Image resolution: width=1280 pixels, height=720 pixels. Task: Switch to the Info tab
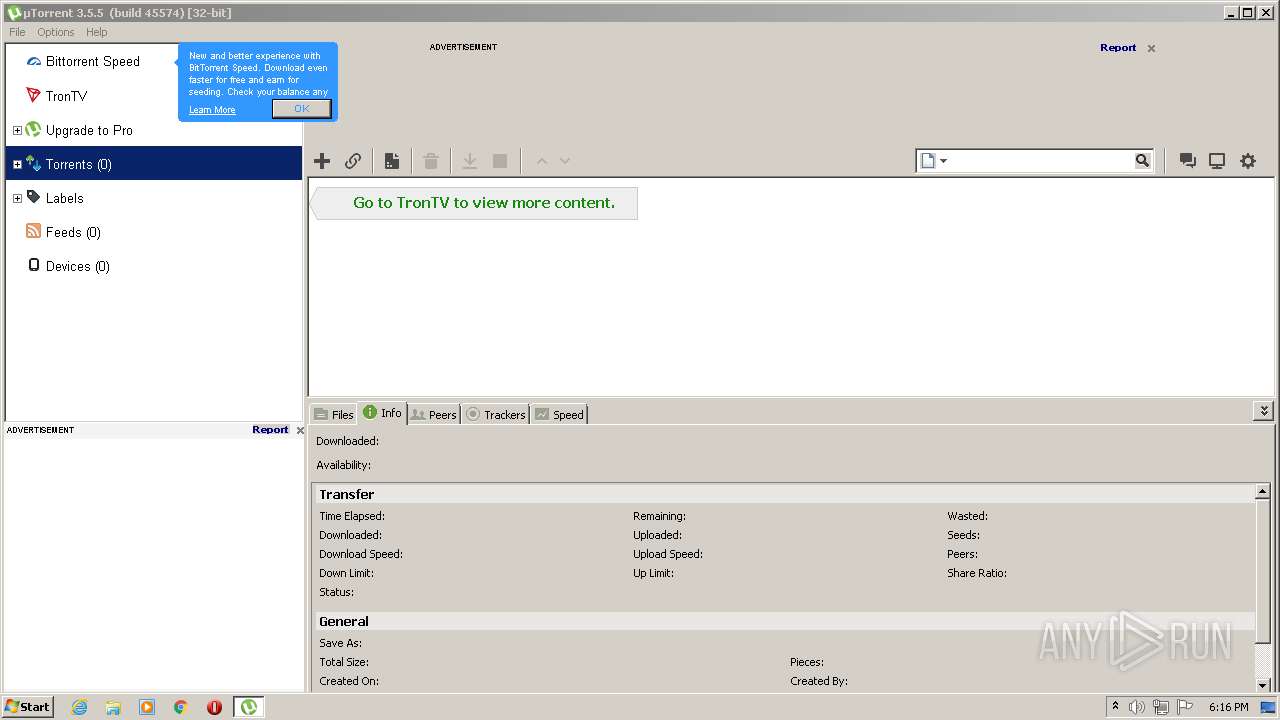[382, 412]
